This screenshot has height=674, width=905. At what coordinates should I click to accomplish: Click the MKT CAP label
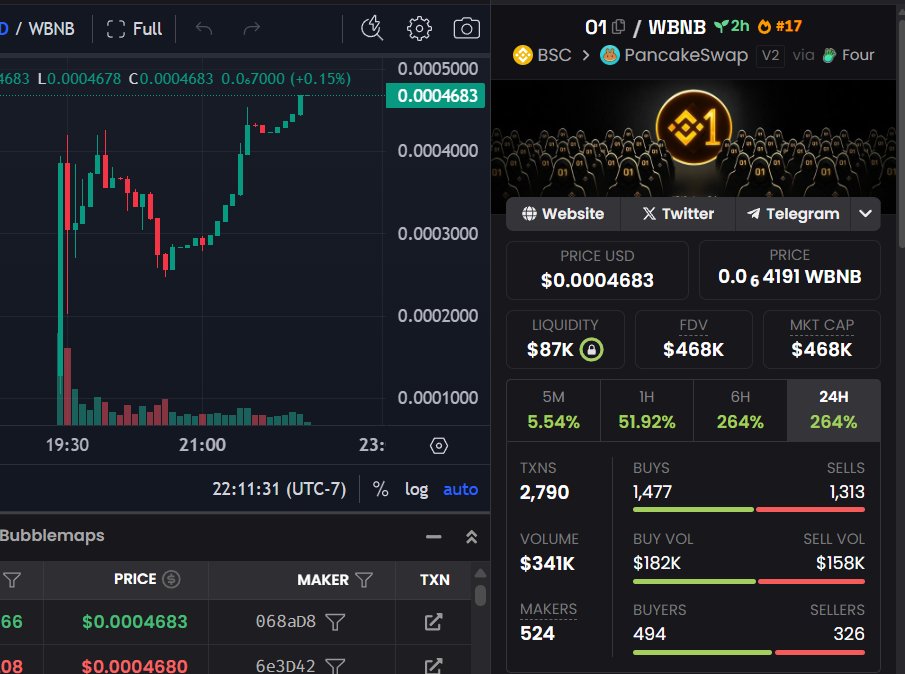(x=821, y=325)
